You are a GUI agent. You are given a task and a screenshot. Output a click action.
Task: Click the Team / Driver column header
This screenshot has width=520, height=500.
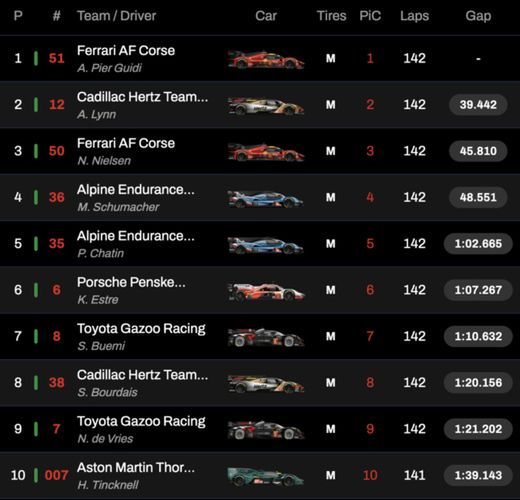(x=116, y=16)
